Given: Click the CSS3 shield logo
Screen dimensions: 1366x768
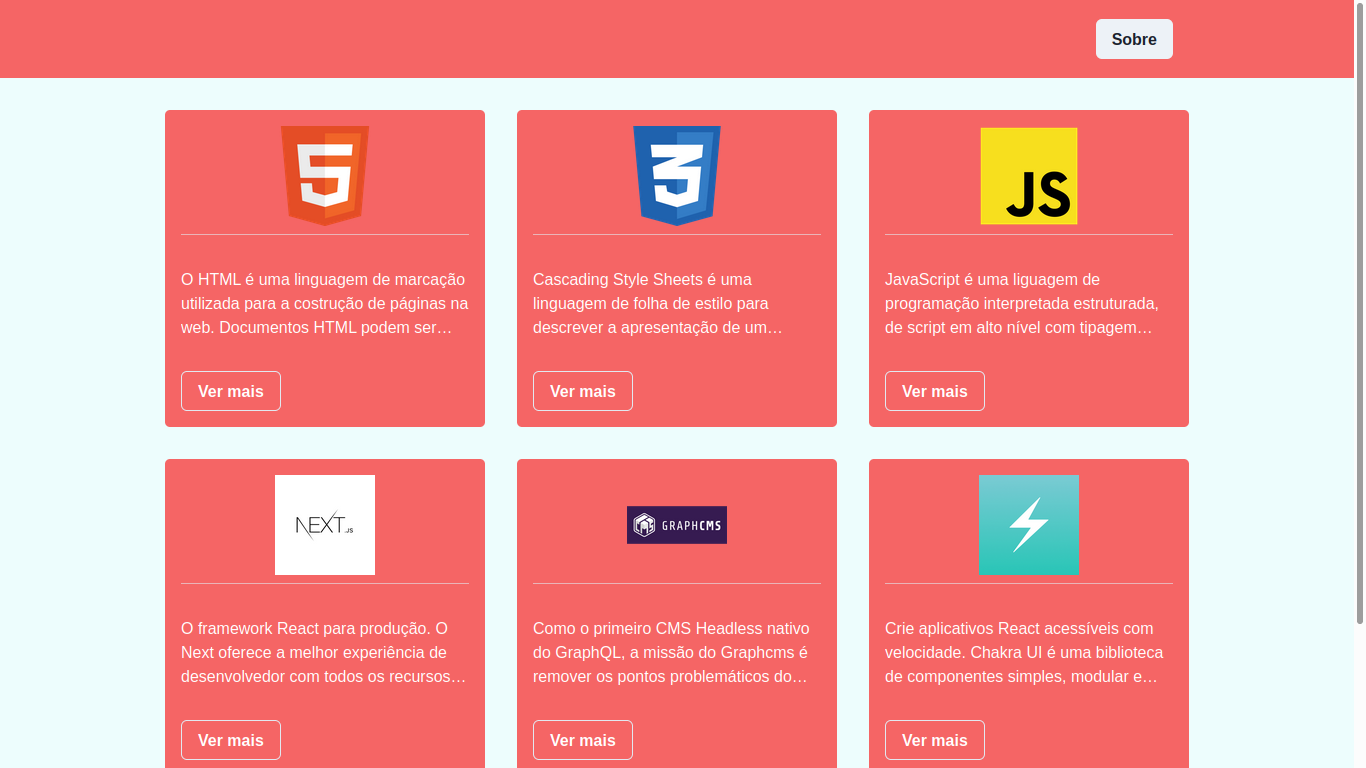Looking at the screenshot, I should pyautogui.click(x=677, y=176).
